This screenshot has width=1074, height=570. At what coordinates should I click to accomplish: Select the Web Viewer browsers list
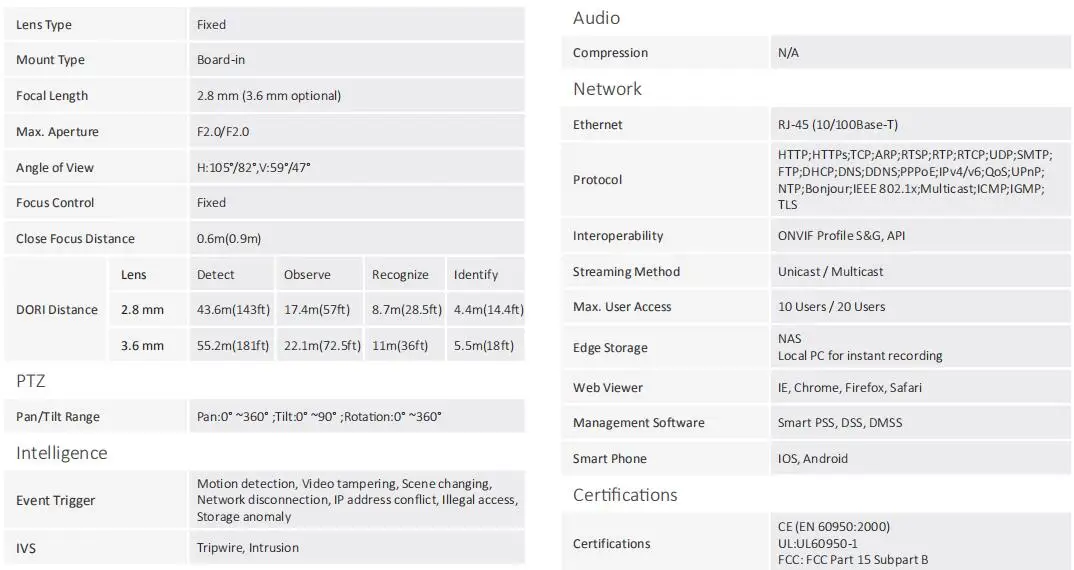(x=849, y=388)
